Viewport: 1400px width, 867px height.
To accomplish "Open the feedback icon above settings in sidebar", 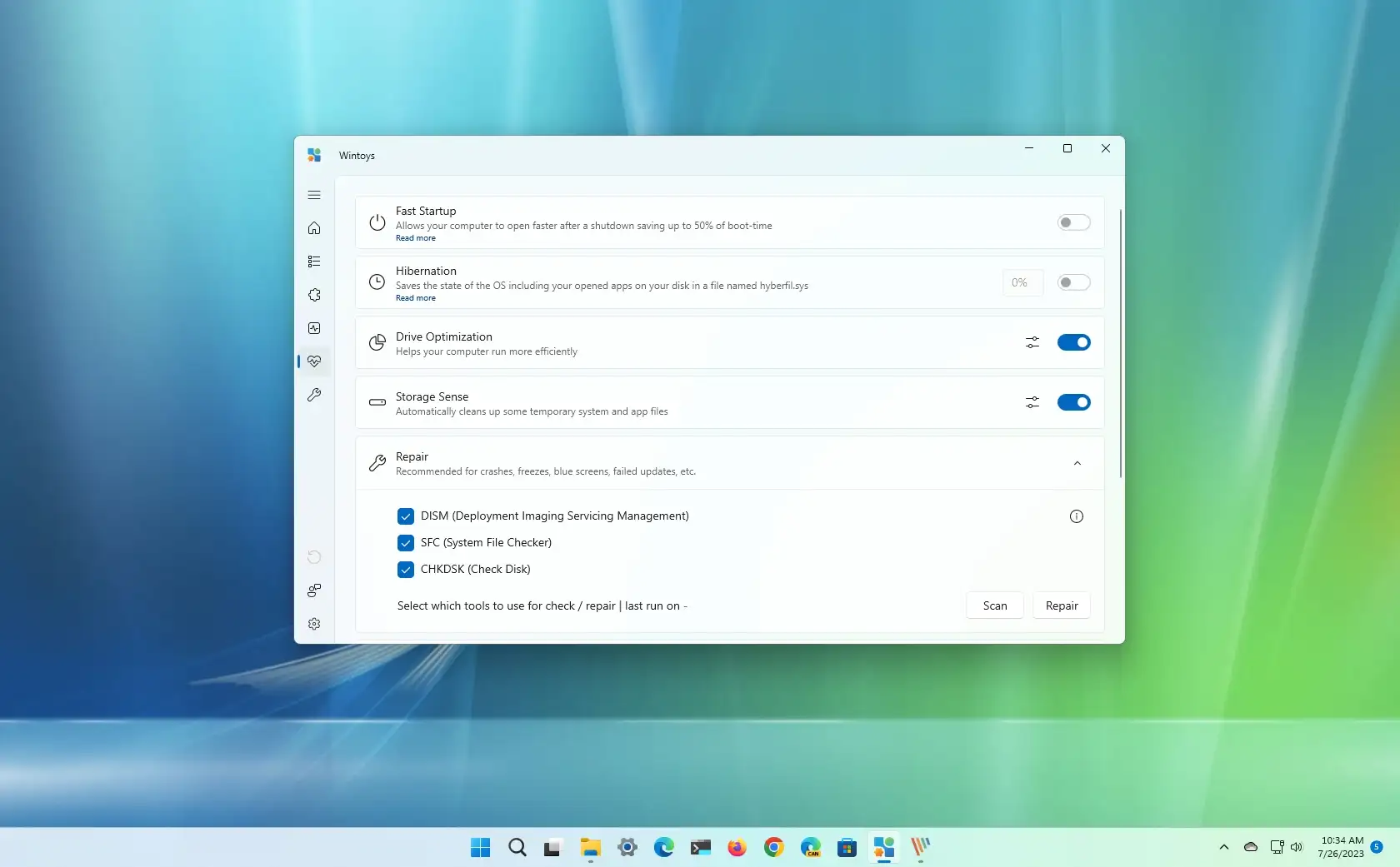I will [314, 590].
